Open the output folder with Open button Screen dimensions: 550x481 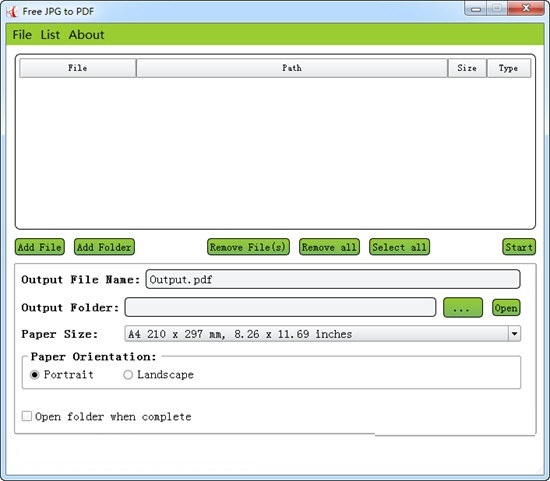click(506, 308)
